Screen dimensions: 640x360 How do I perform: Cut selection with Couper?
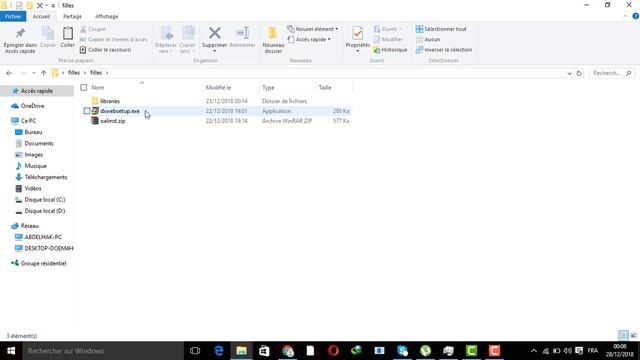tap(93, 29)
